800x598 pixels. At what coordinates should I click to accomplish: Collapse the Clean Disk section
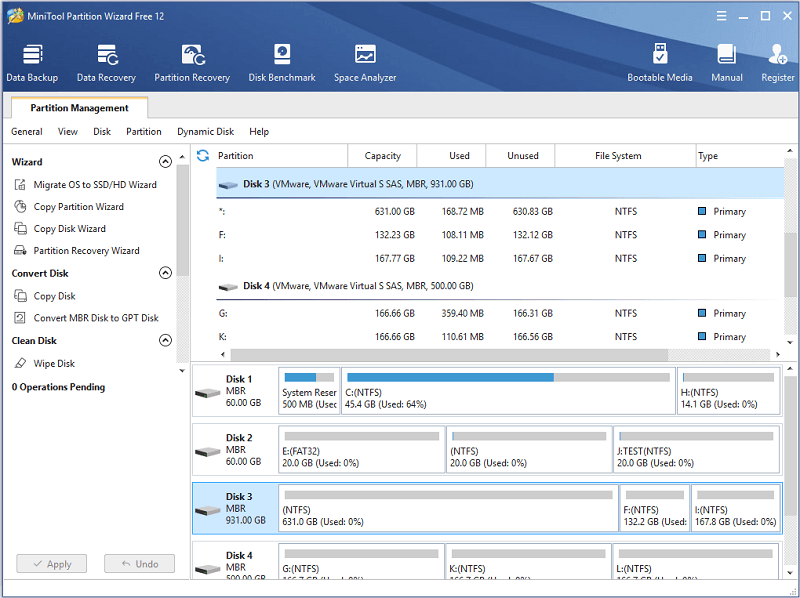click(x=165, y=340)
